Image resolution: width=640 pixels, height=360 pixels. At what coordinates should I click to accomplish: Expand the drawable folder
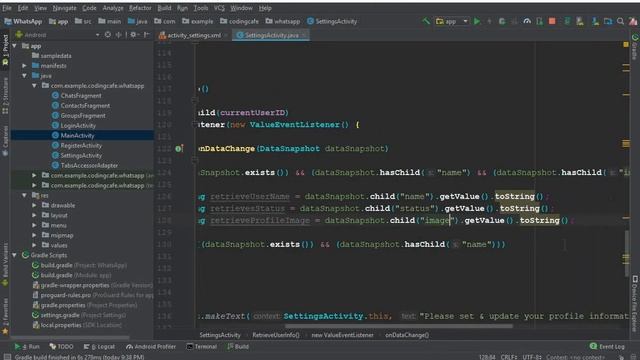point(34,205)
